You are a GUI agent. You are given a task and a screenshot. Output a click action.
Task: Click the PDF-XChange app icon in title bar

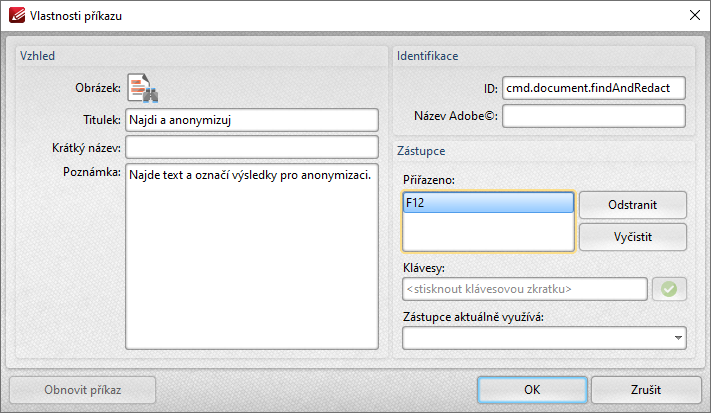point(17,15)
